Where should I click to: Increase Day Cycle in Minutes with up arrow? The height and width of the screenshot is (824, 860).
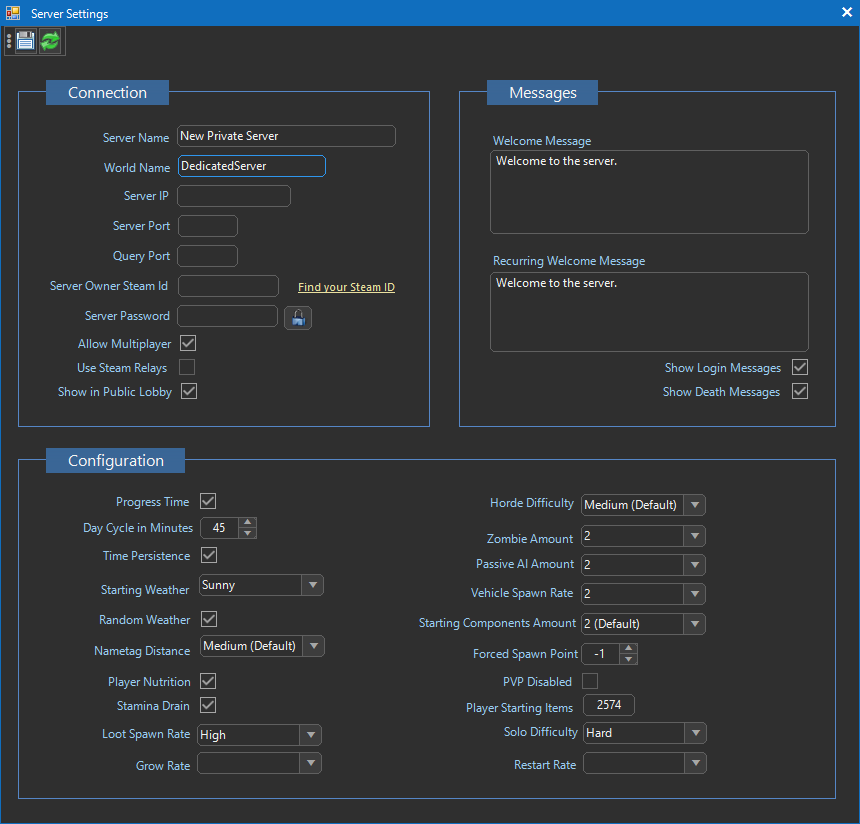[x=248, y=522]
